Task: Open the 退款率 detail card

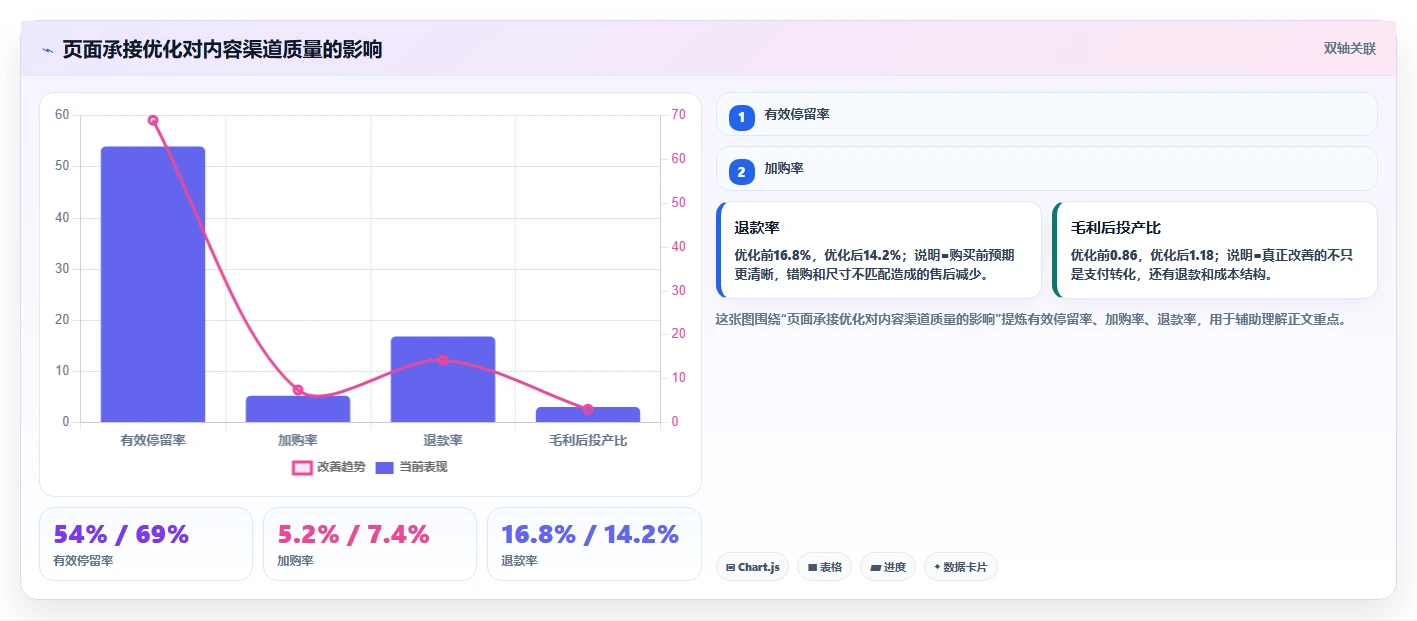Action: [879, 250]
